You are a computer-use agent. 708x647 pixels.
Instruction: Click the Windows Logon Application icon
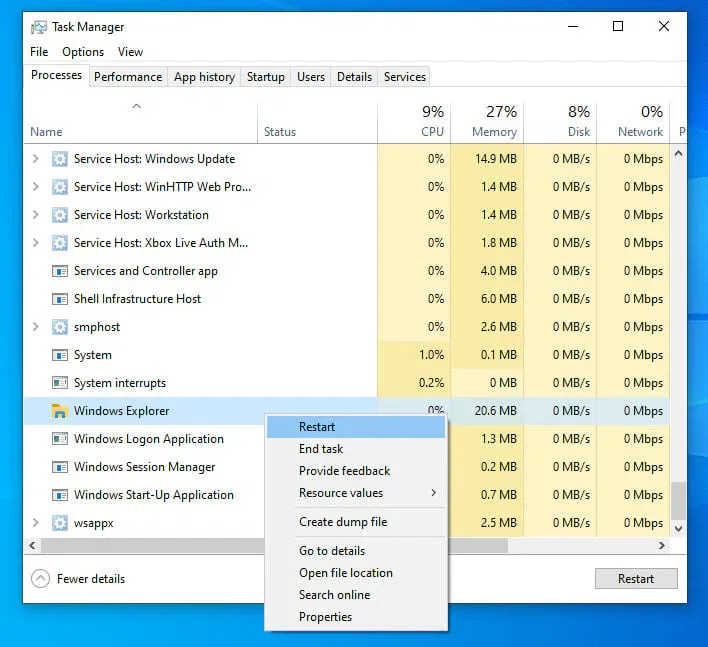(x=59, y=439)
